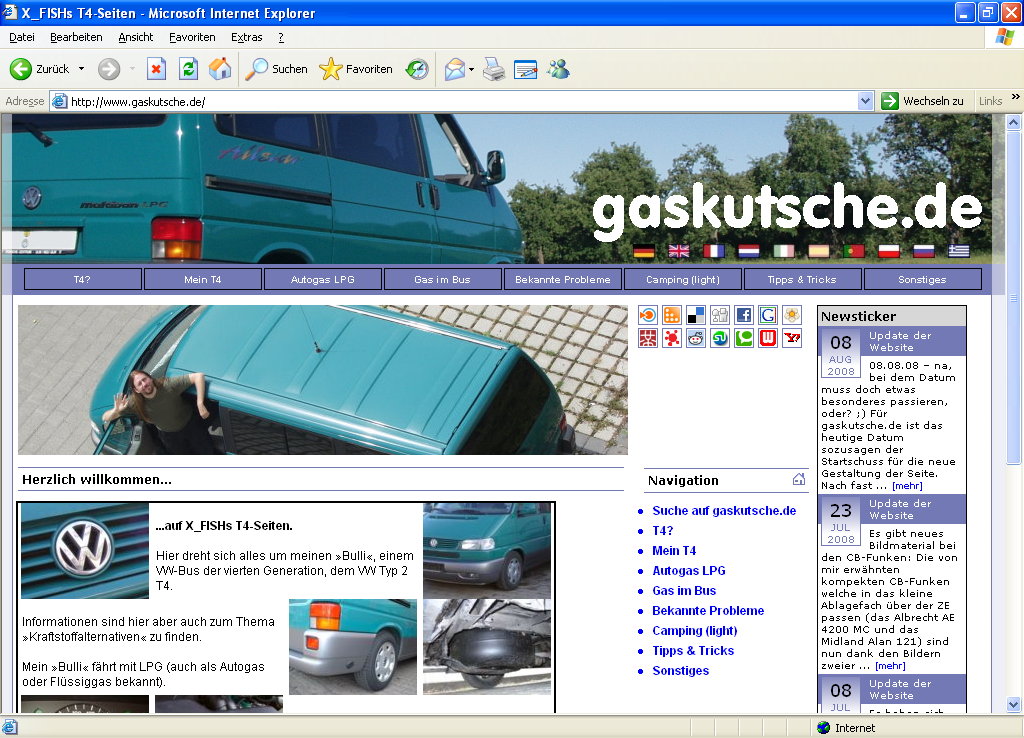Open the gas tank underbody thumbnail
1024x738 pixels.
click(487, 647)
